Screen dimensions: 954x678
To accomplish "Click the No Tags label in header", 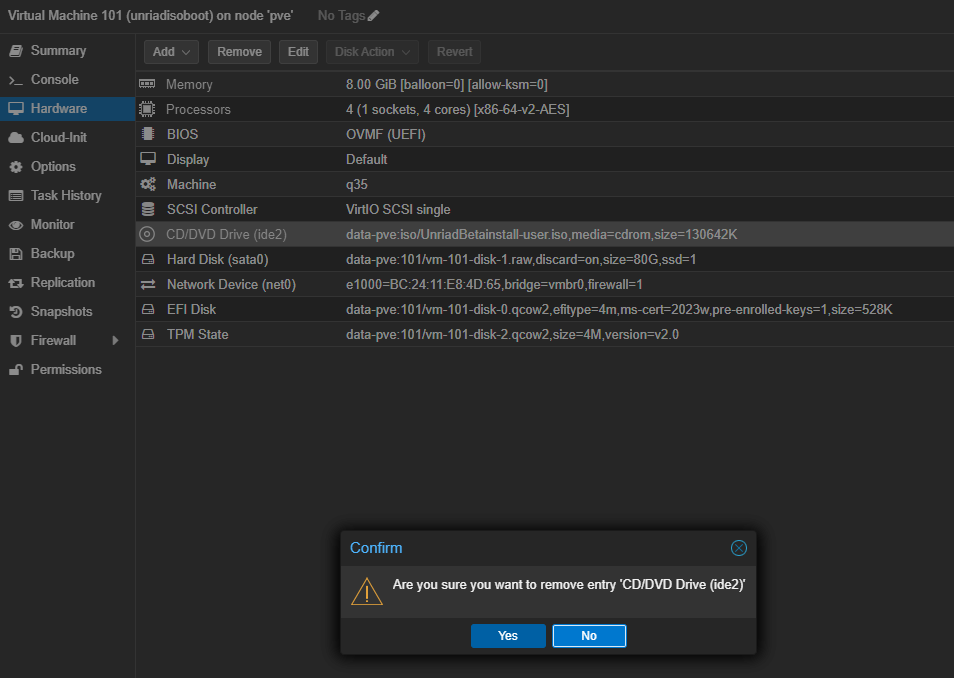I will coord(341,16).
